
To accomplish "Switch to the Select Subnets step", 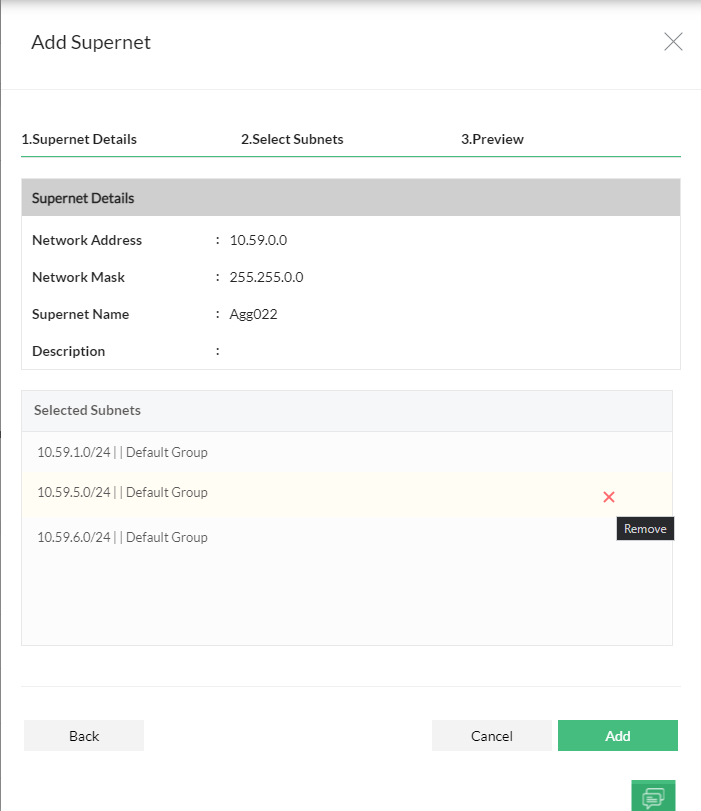I will coord(292,139).
